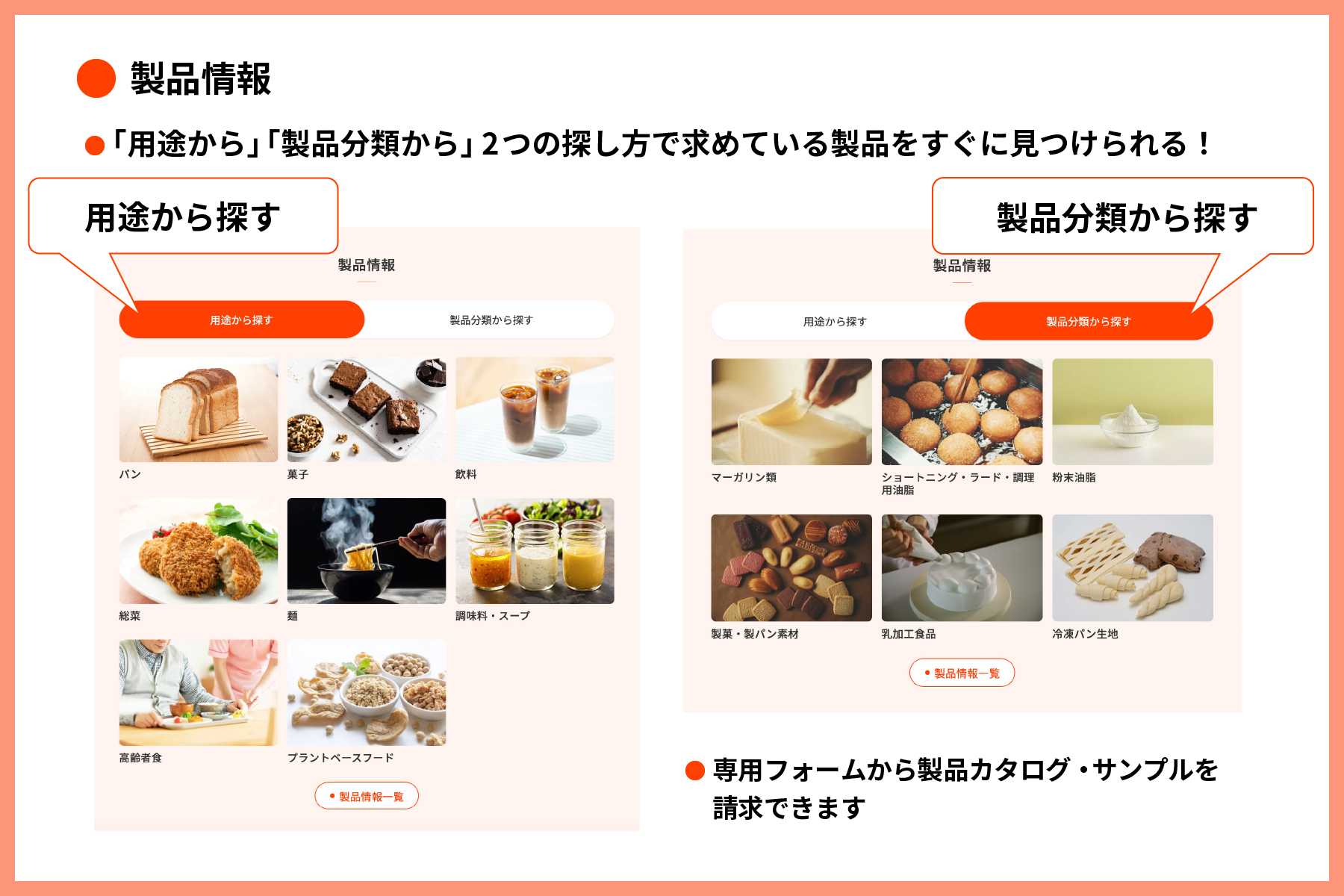
Task: Open the 粉末油脂 powder thumbnail
Action: (1133, 411)
